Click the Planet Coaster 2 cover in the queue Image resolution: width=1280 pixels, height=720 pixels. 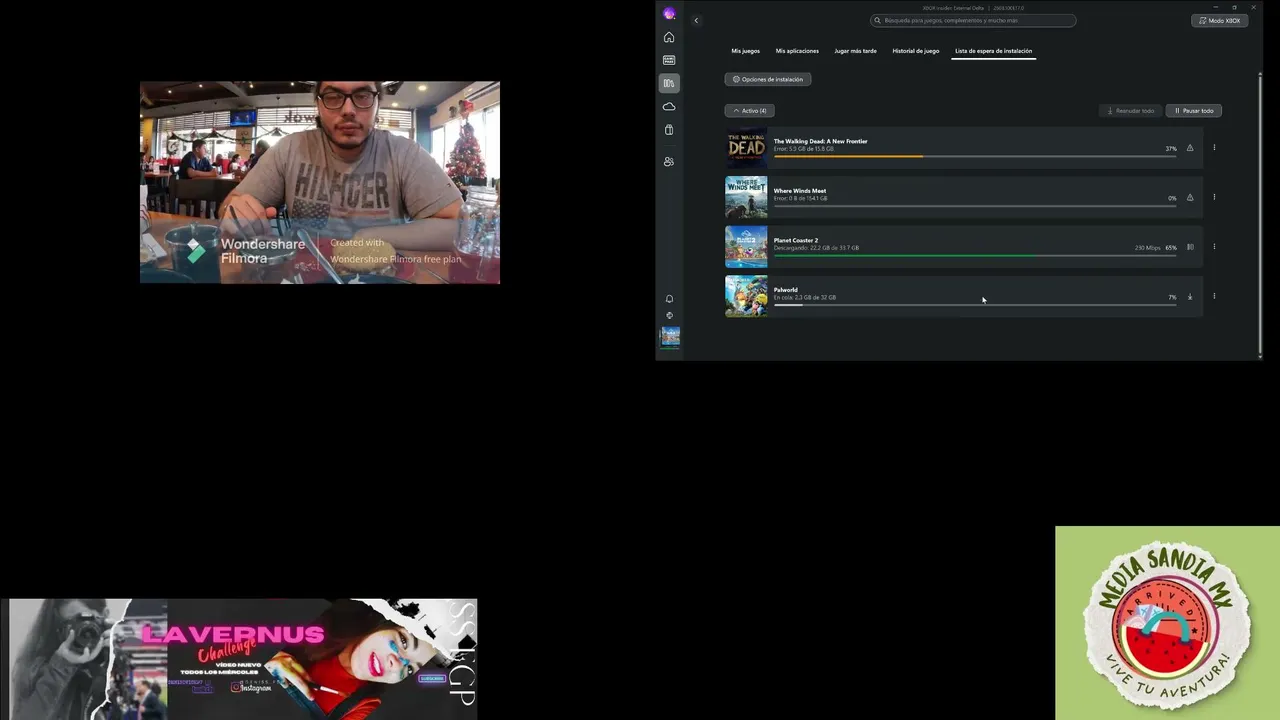[x=746, y=247]
